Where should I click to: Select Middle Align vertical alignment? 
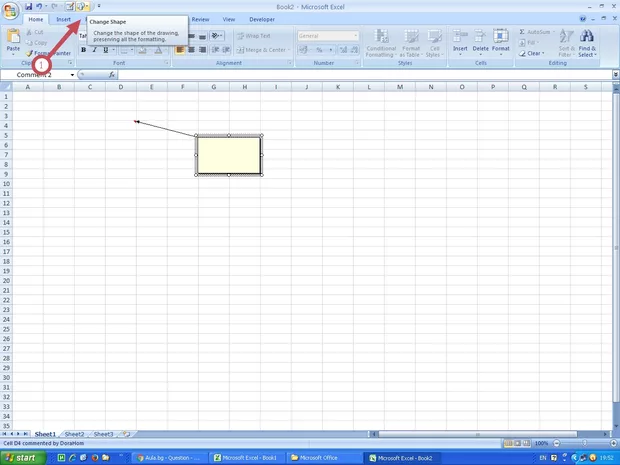tap(191, 36)
